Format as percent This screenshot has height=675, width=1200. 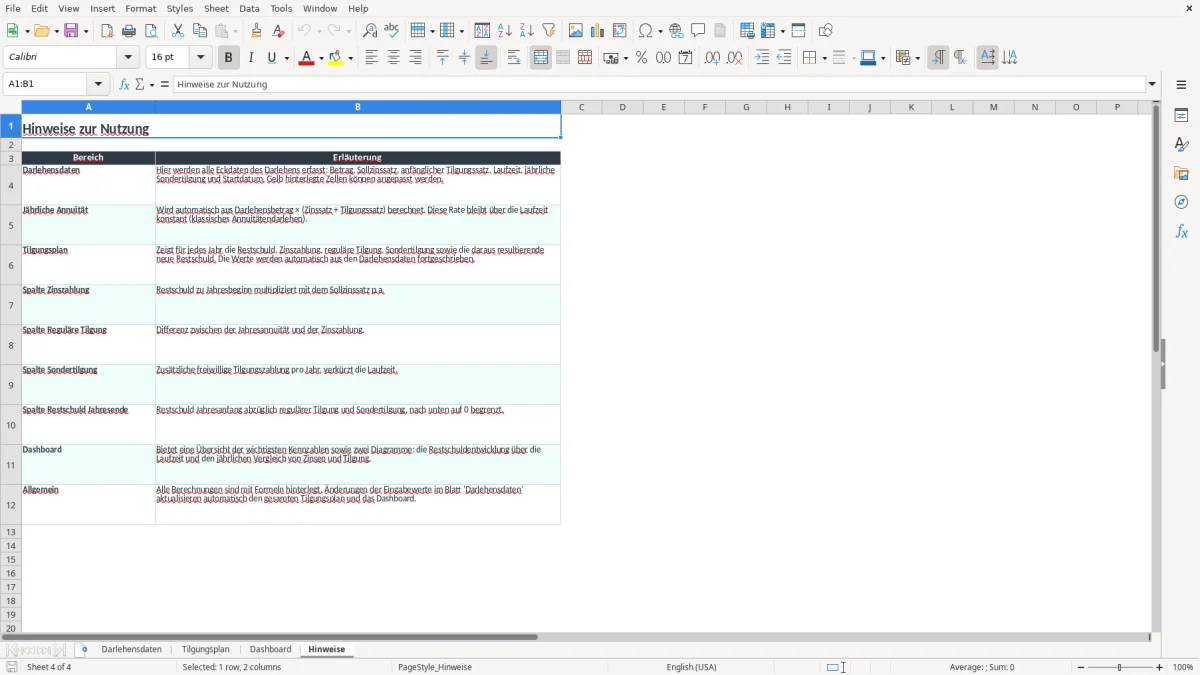click(641, 58)
